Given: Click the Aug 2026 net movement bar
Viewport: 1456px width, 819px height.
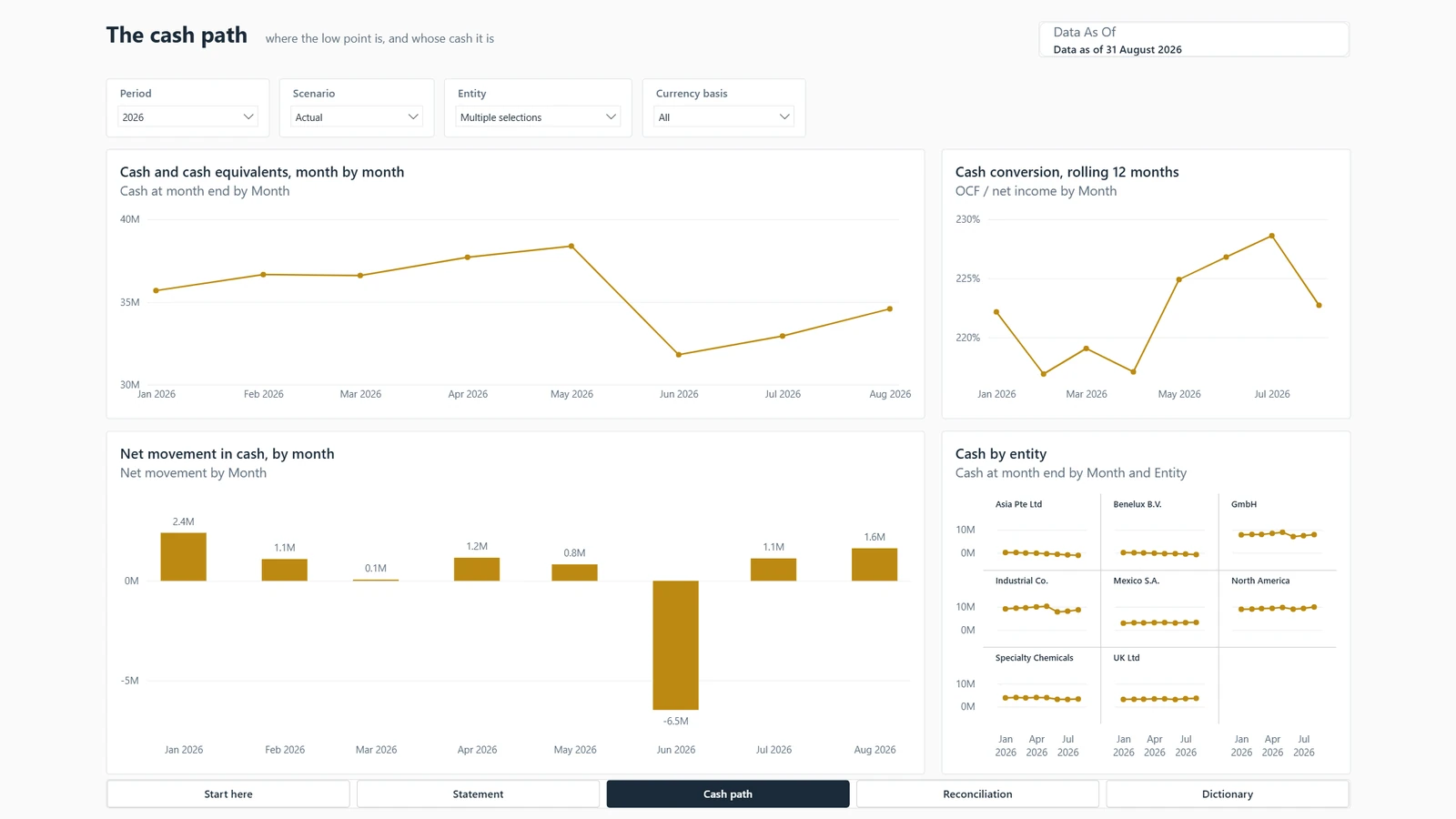Looking at the screenshot, I should [x=875, y=564].
